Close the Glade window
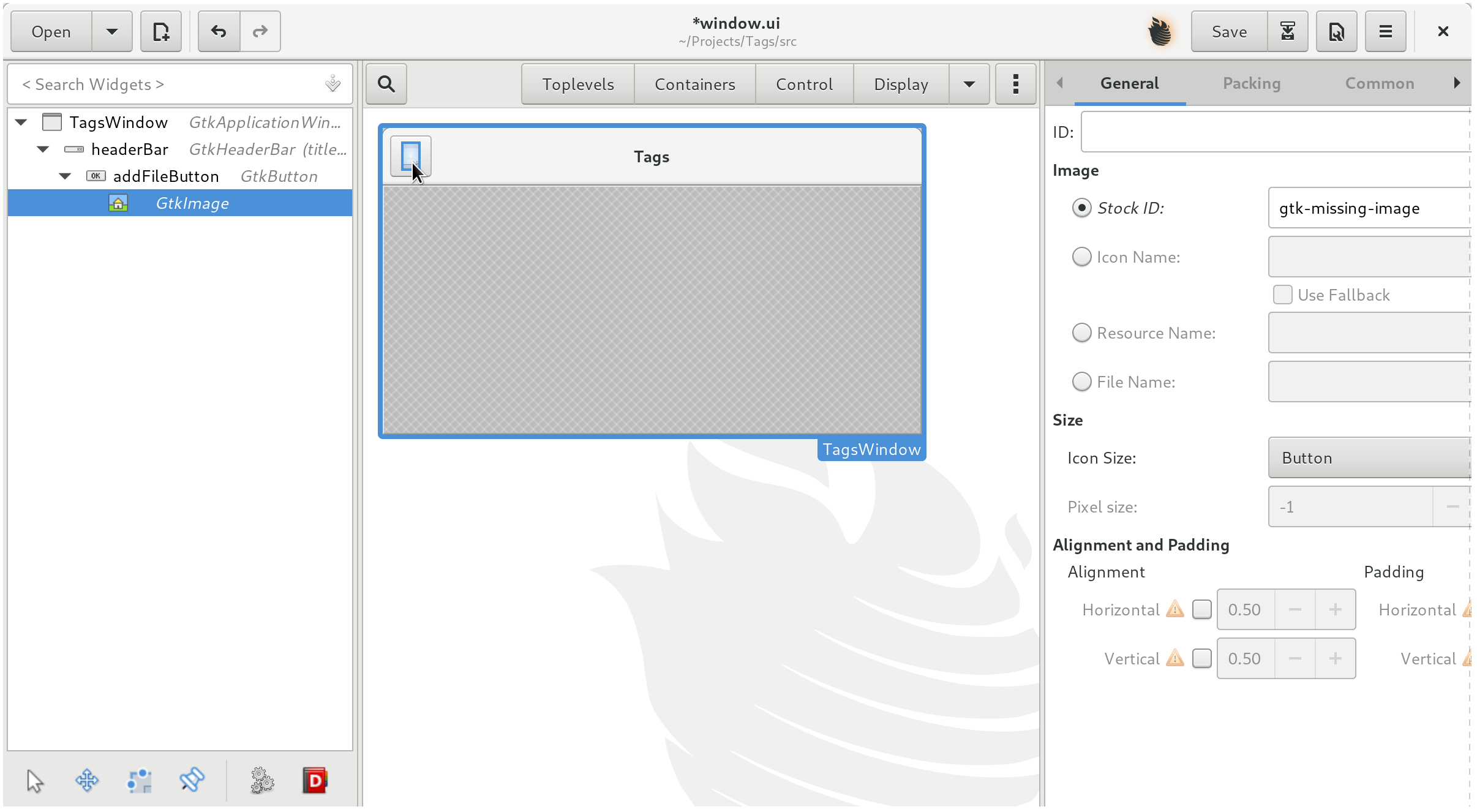The height and width of the screenshot is (812, 1477). coord(1443,31)
